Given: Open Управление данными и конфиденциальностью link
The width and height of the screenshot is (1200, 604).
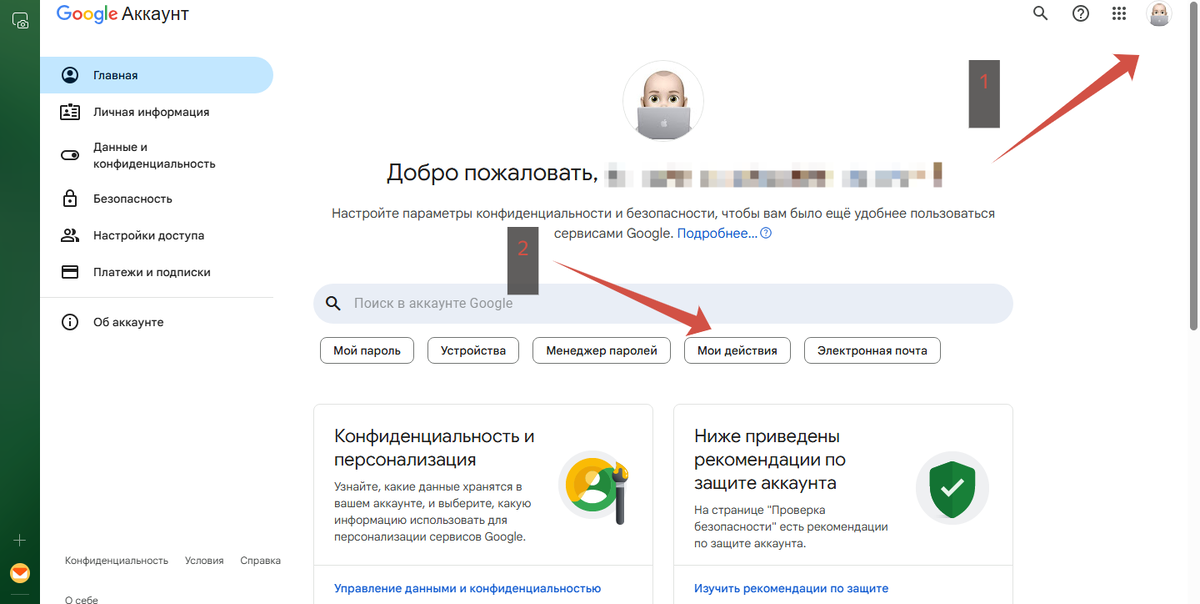Looking at the screenshot, I should tap(467, 588).
